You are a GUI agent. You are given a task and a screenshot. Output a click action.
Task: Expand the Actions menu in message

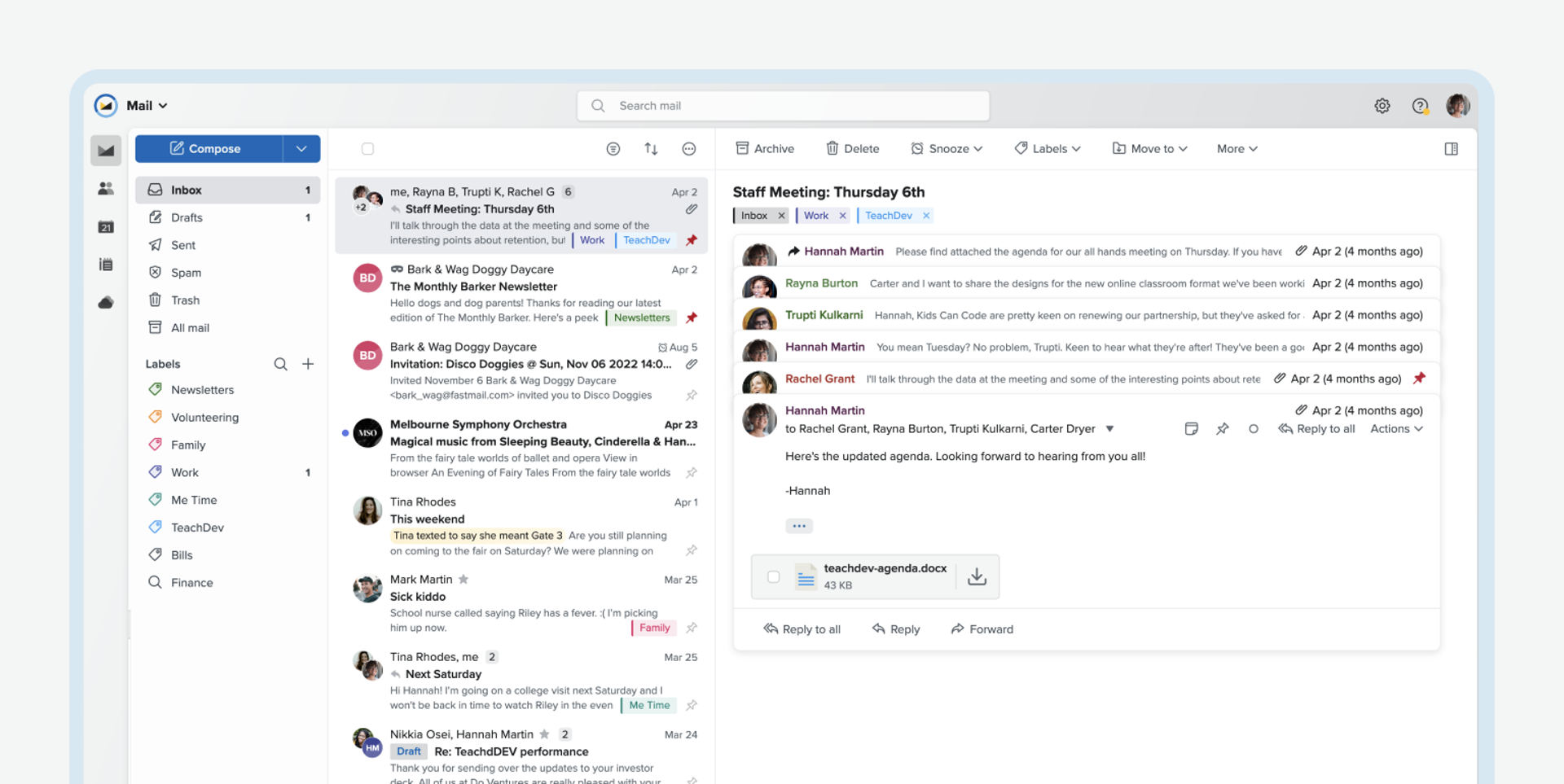pos(1396,429)
